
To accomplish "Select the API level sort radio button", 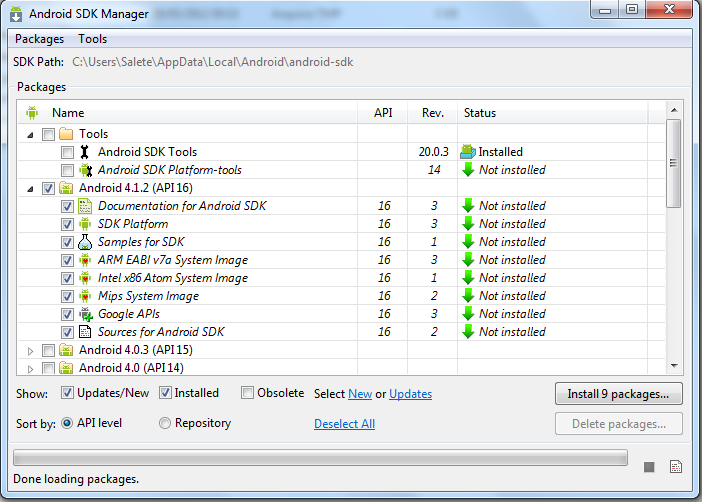I will coord(67,423).
